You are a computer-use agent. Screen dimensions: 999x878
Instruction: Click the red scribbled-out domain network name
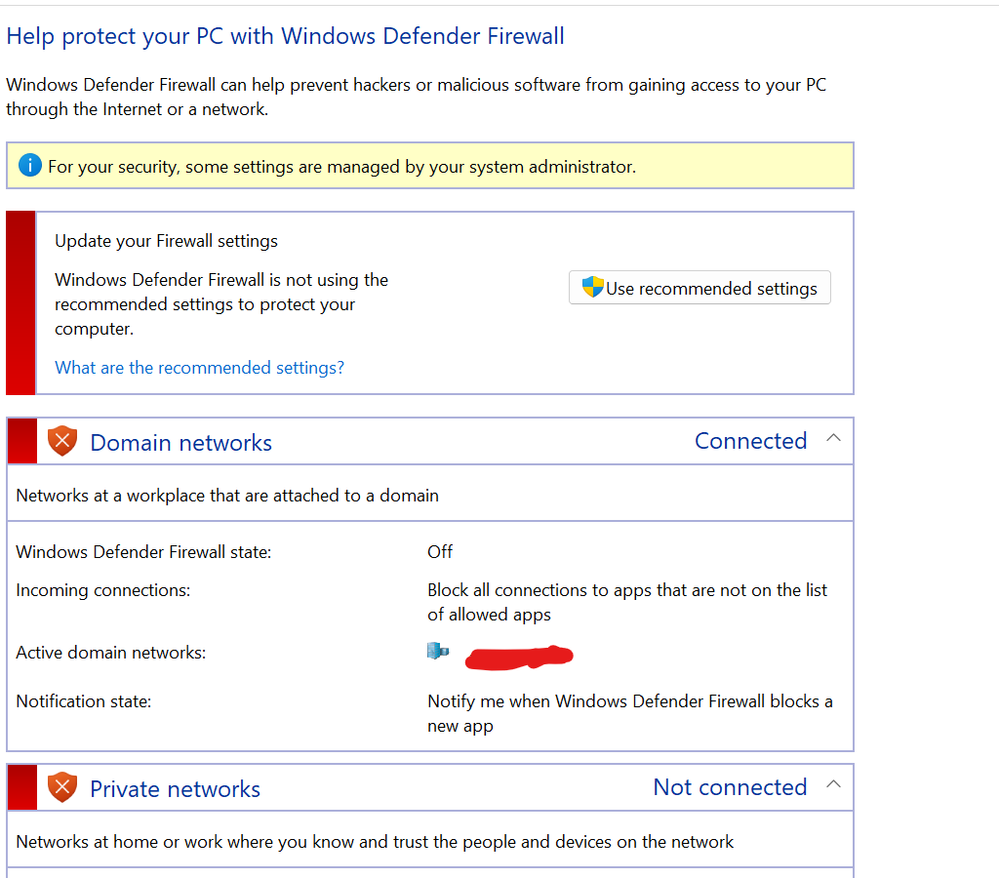coord(518,656)
